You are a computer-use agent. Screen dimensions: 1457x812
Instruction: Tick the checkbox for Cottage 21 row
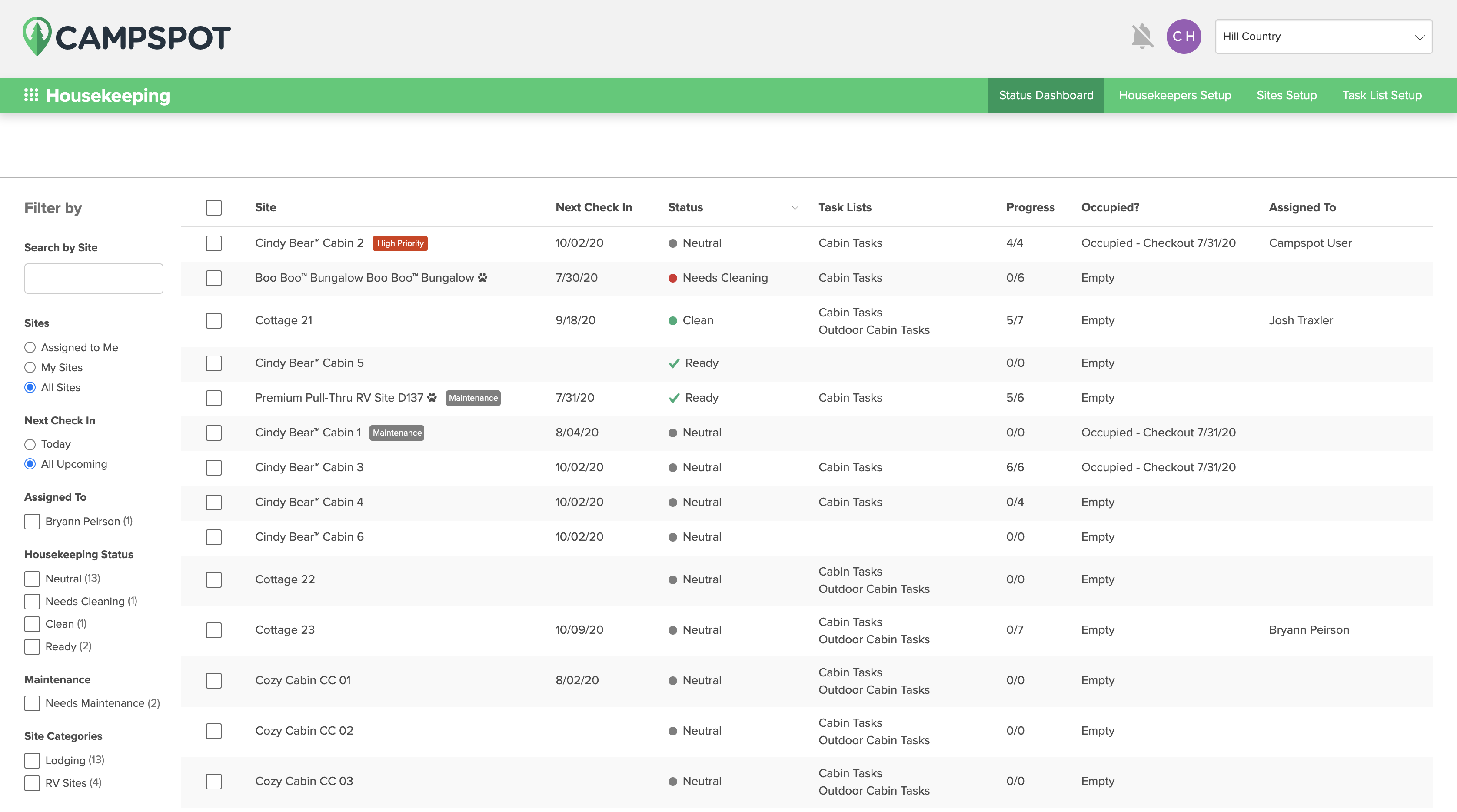pos(214,321)
